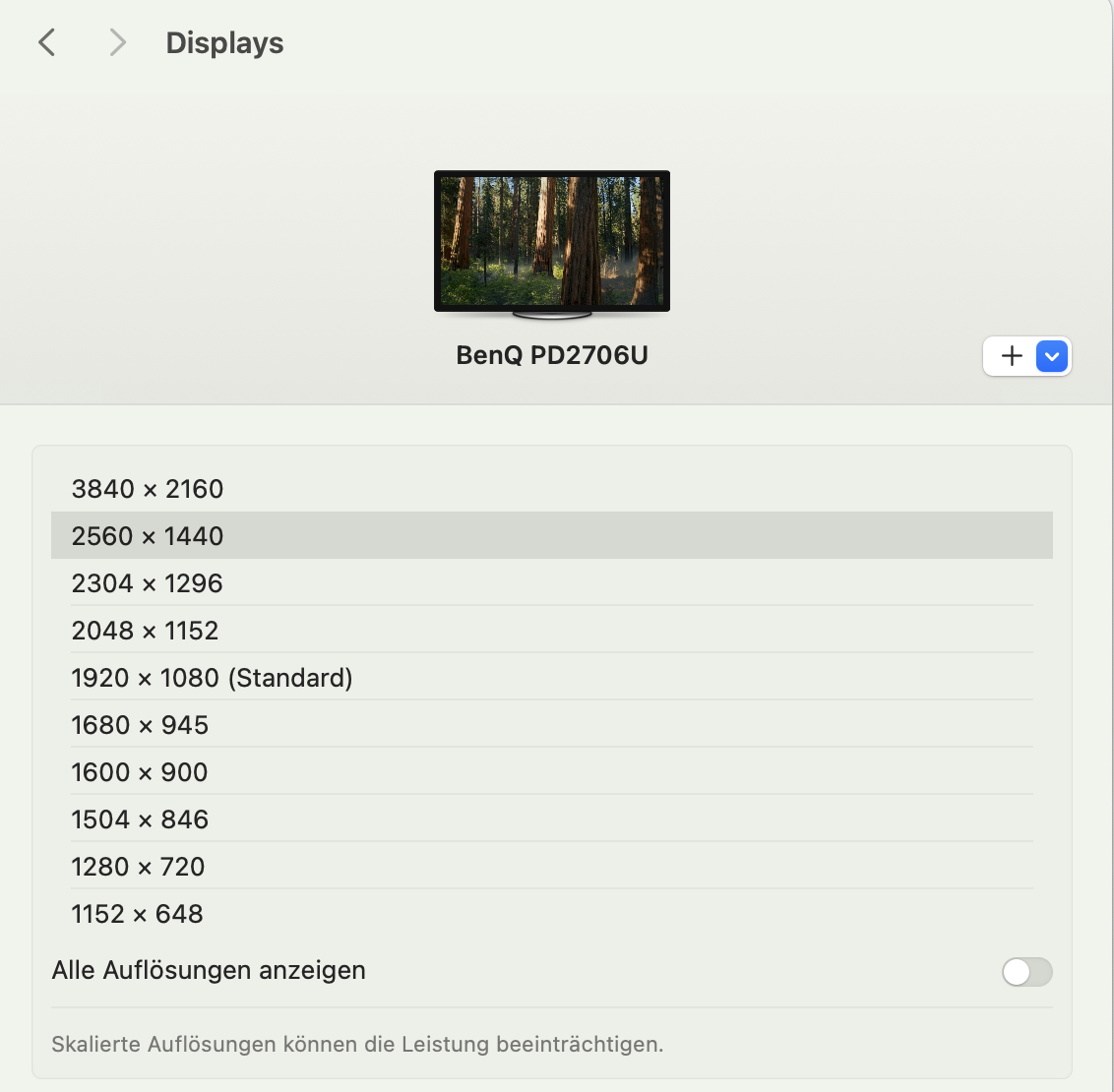This screenshot has width=1114, height=1092.
Task: Go back with the left chevron
Action: tap(46, 42)
